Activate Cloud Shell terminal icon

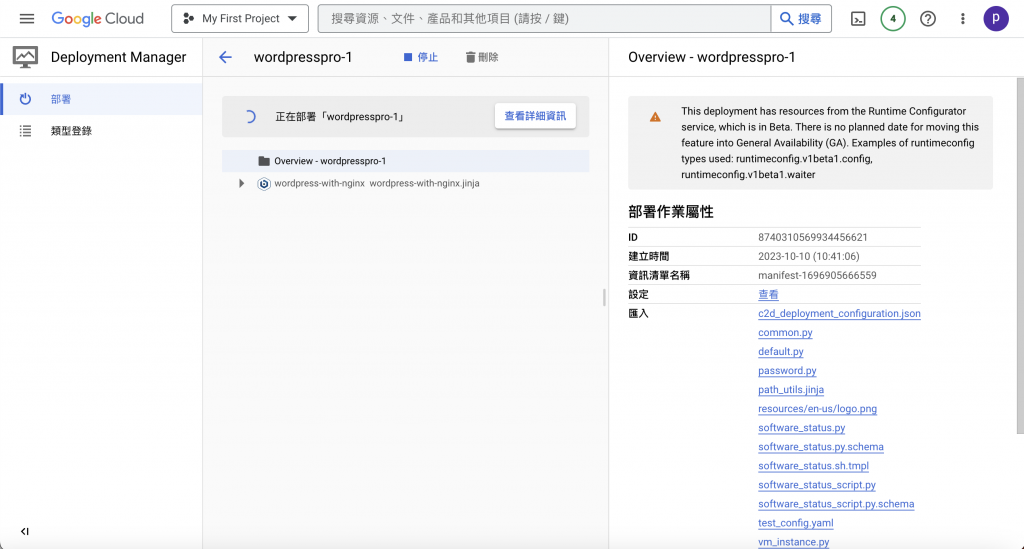pyautogui.click(x=858, y=19)
